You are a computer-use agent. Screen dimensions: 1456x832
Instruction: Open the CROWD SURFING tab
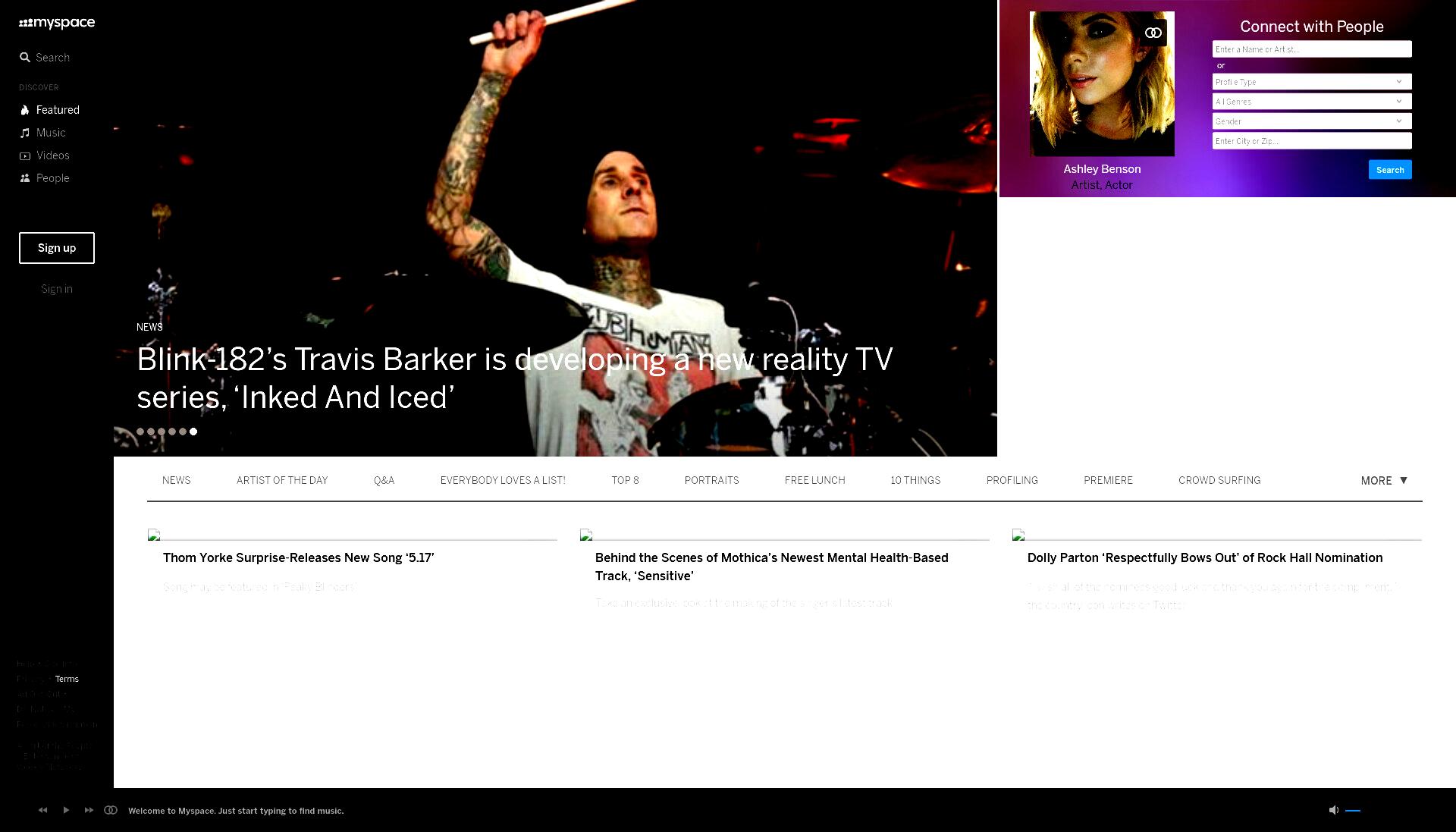pyautogui.click(x=1219, y=481)
